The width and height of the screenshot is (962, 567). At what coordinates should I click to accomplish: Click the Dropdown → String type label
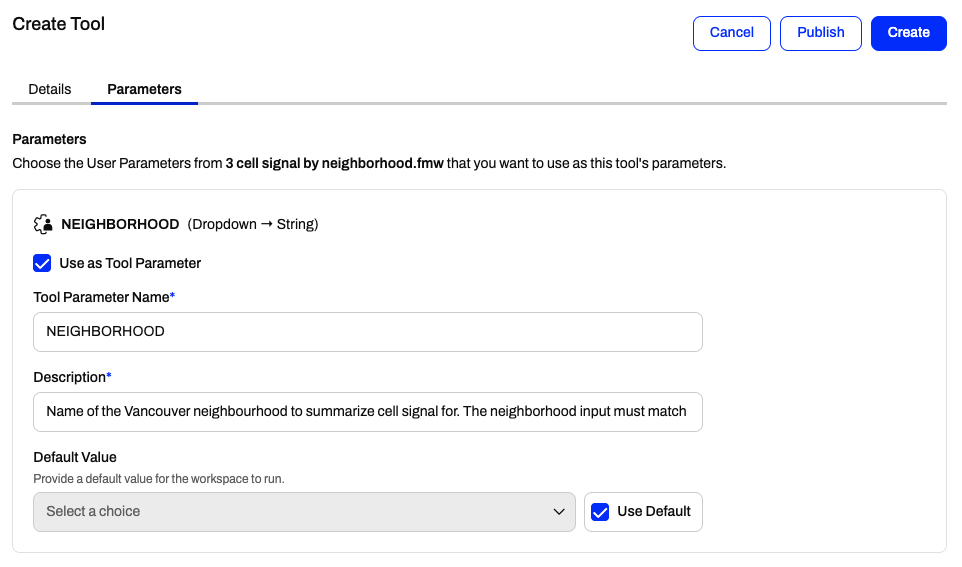tap(253, 225)
